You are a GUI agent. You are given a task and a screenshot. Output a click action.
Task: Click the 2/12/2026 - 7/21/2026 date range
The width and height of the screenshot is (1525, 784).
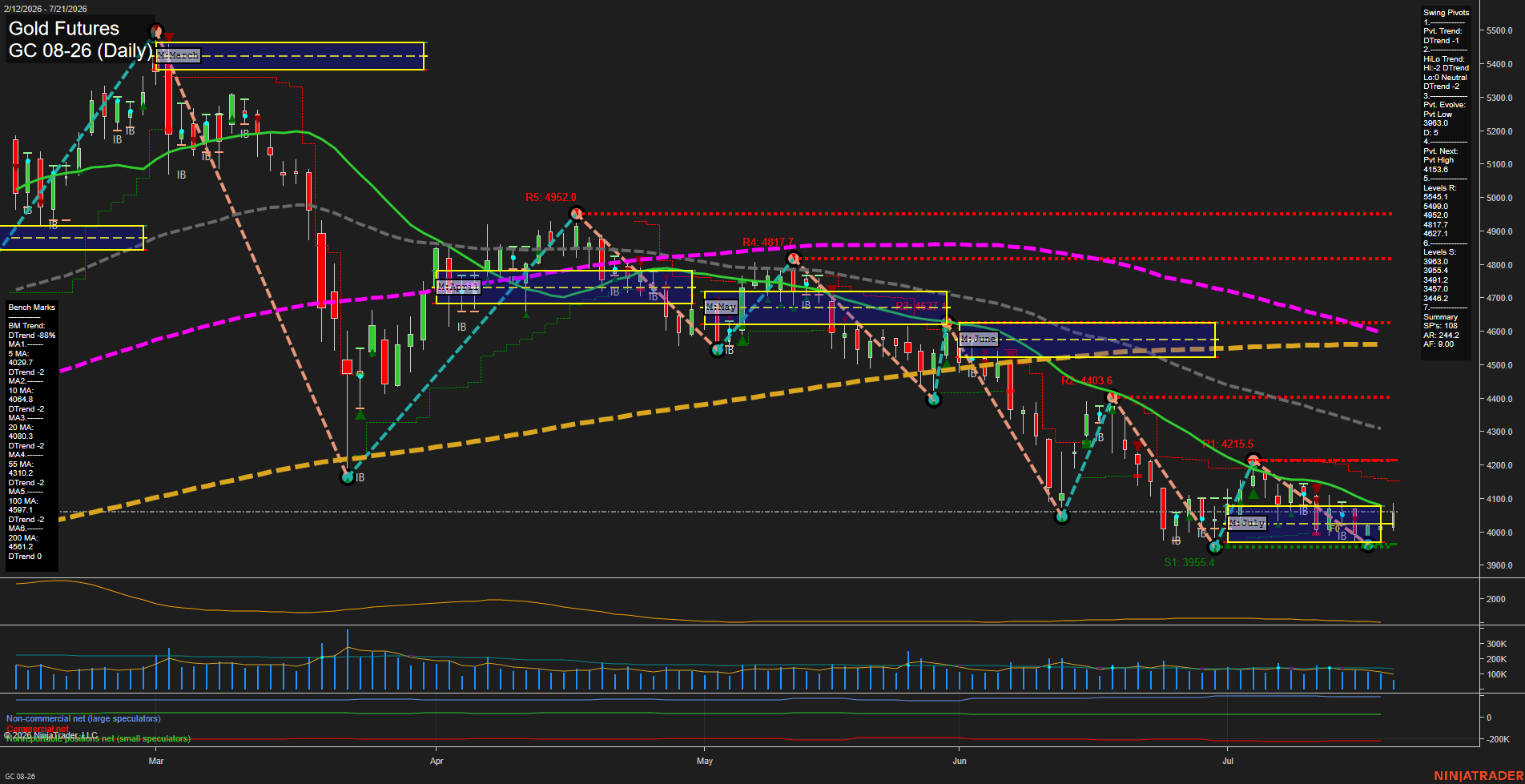coord(46,9)
